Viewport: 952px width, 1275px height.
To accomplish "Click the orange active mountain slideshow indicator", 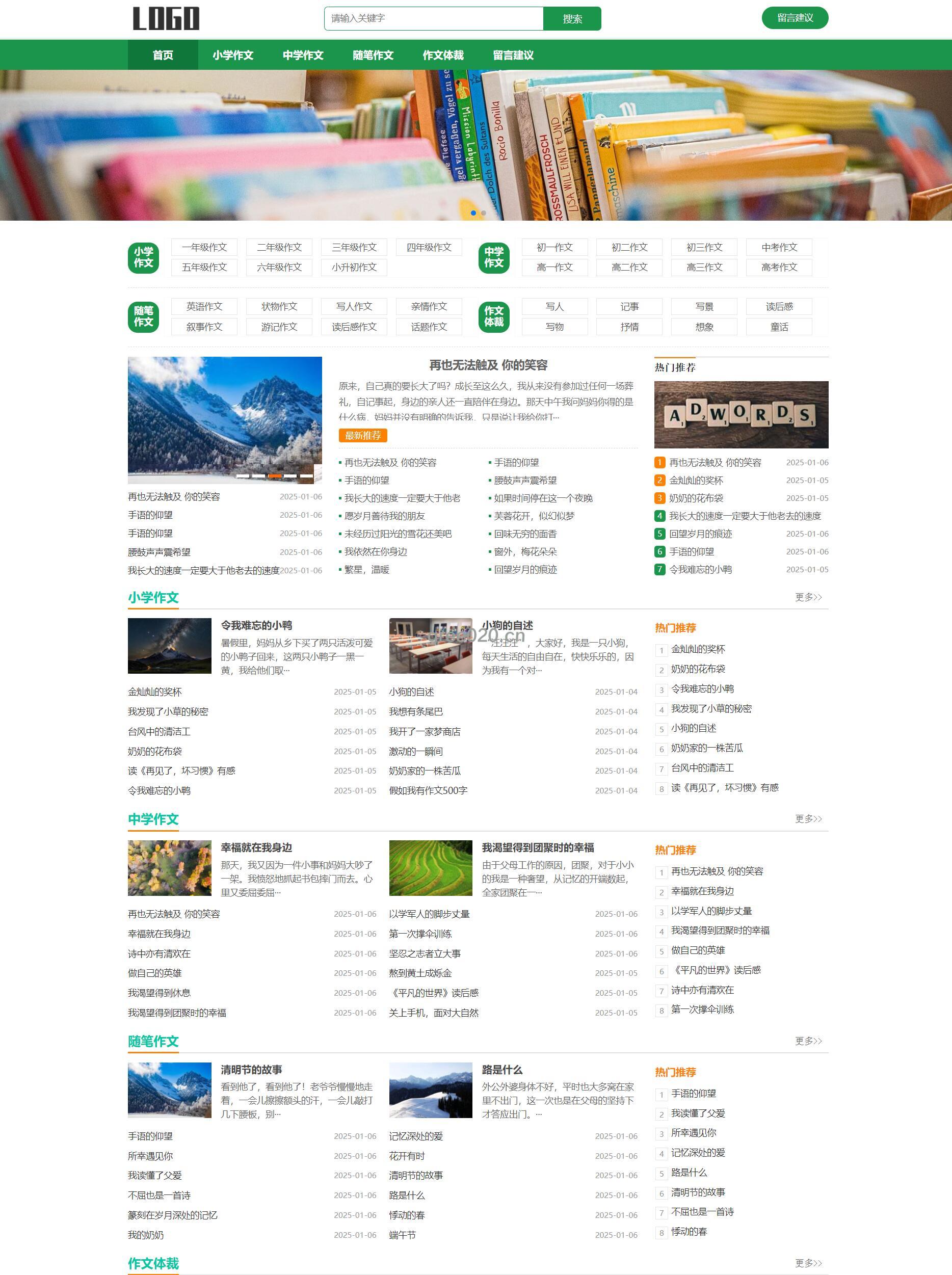I will [275, 476].
